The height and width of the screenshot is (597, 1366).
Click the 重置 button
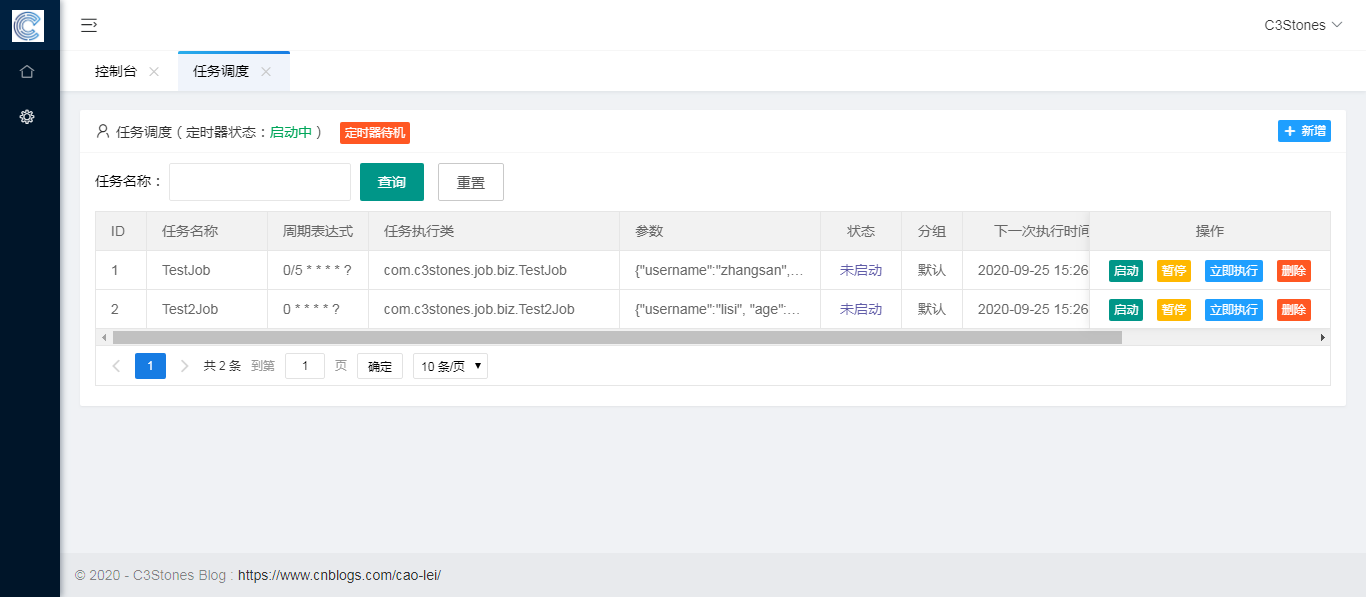pyautogui.click(x=471, y=182)
